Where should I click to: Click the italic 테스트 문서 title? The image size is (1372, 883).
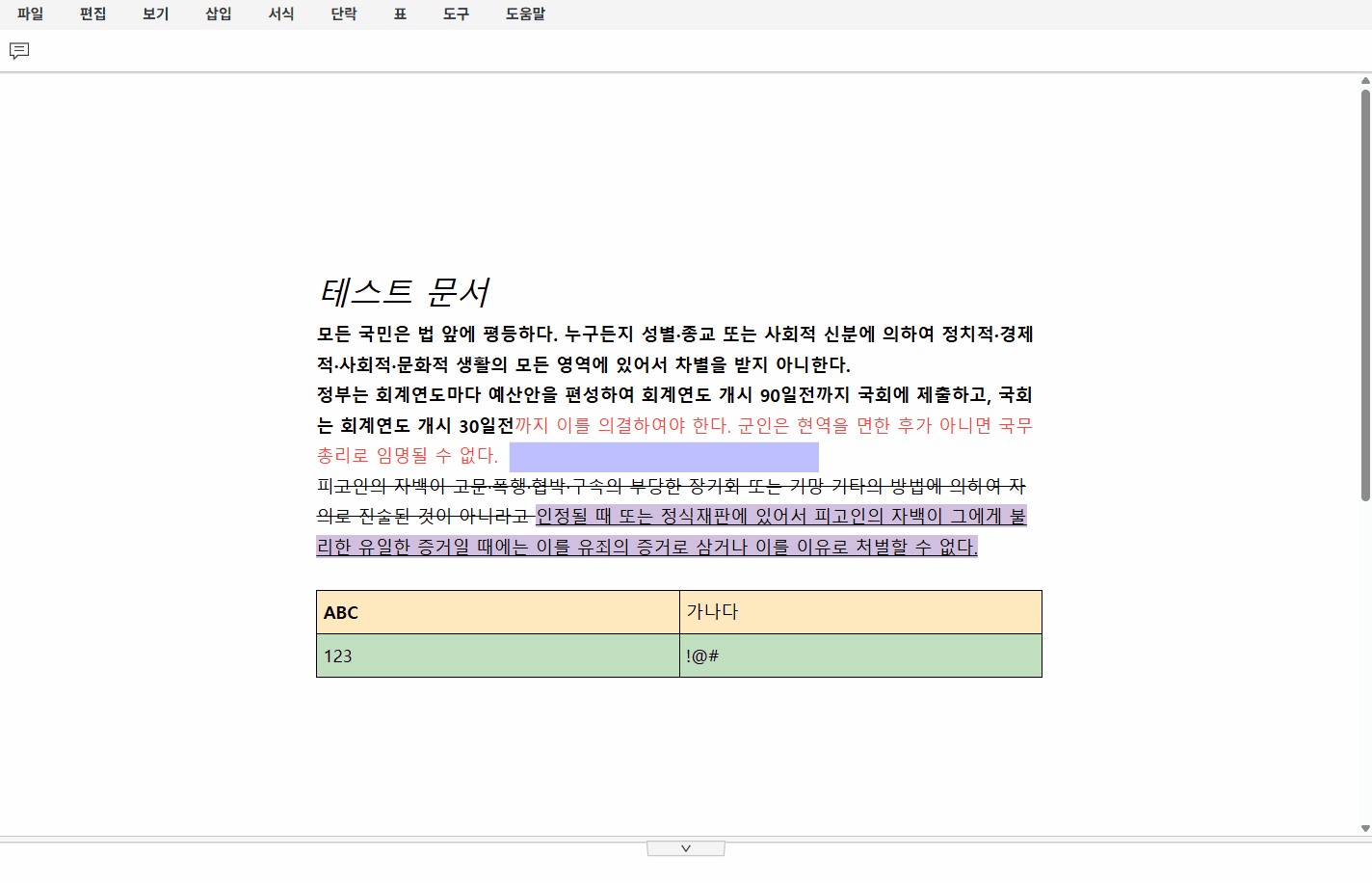405,292
